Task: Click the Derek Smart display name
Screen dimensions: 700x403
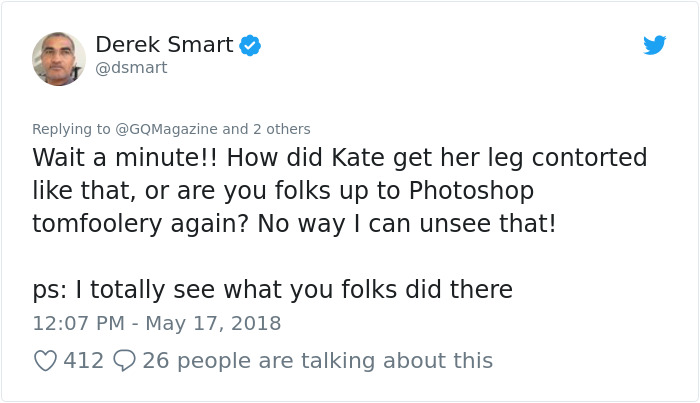Action: coord(164,45)
